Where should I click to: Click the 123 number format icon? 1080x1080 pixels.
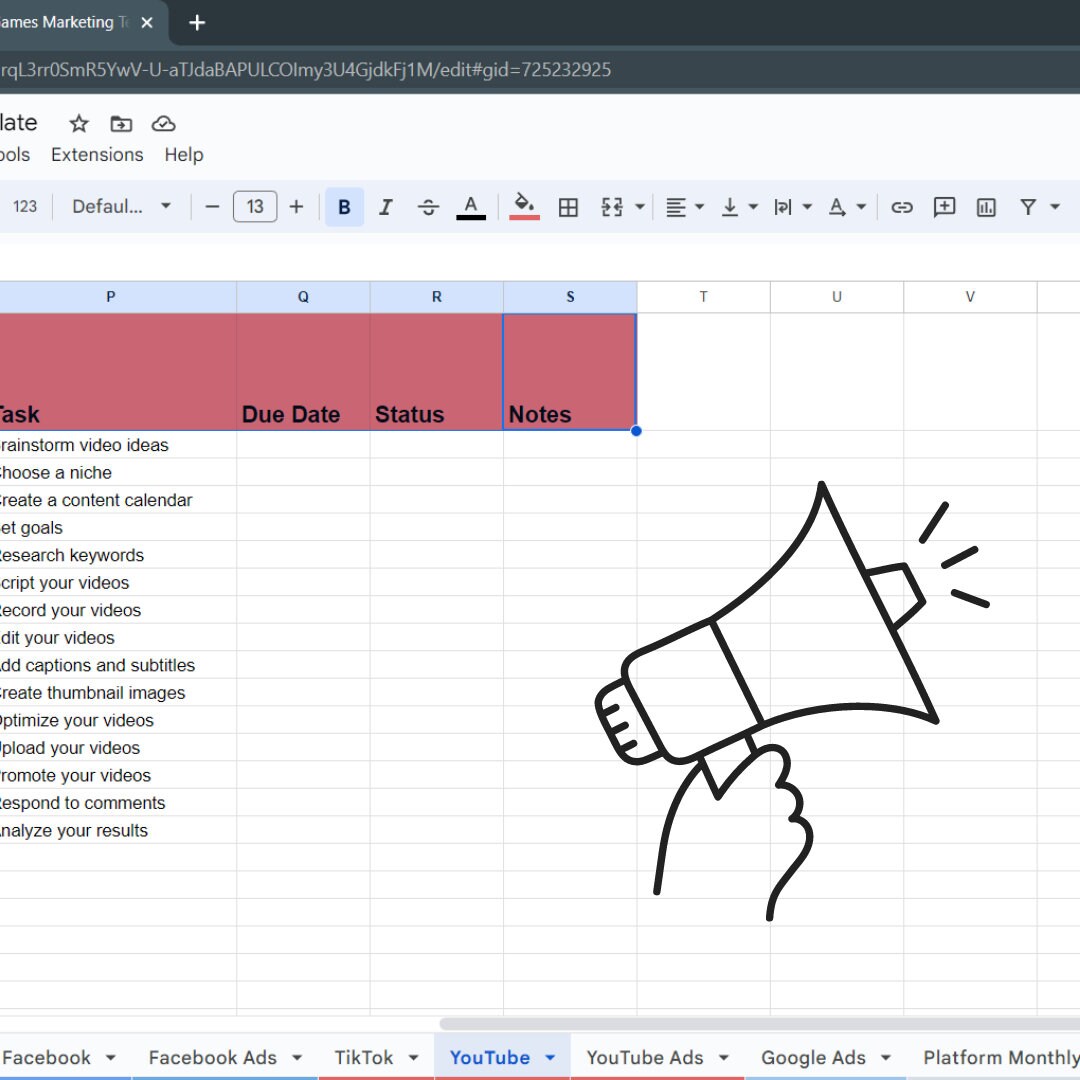[25, 207]
